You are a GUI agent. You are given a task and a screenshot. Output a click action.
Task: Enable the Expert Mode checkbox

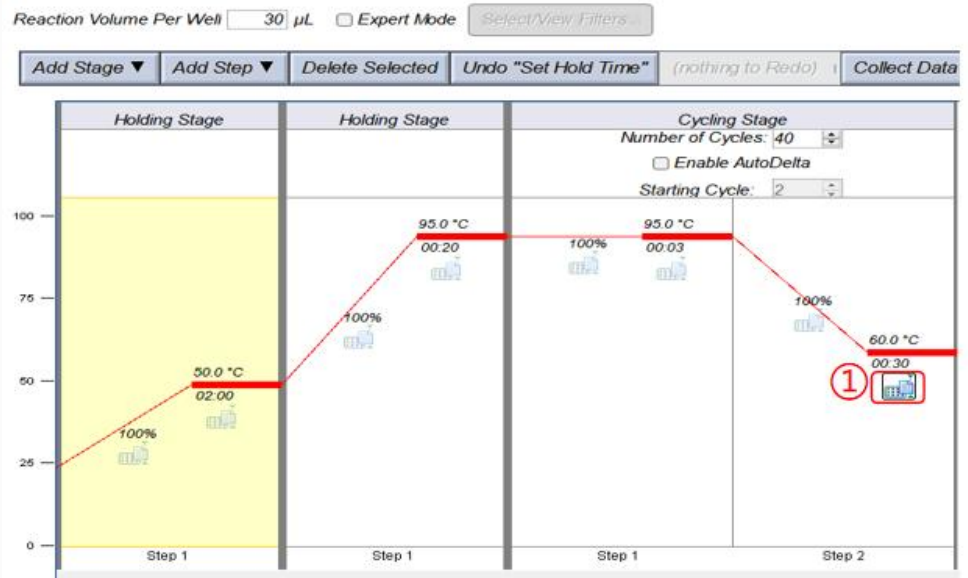coord(344,20)
